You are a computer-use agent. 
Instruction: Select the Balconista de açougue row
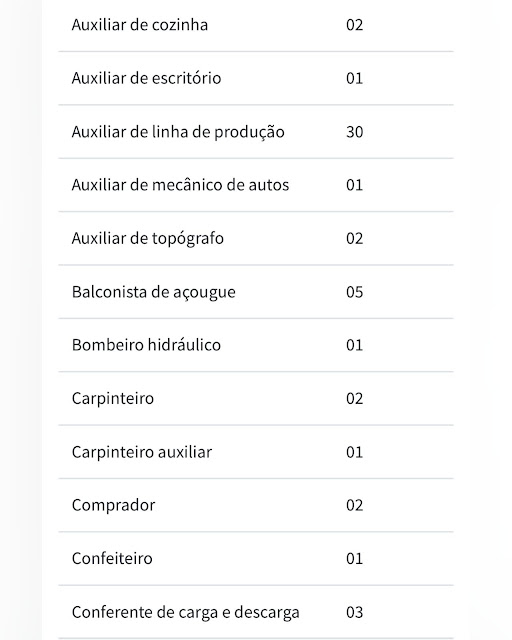[x=256, y=292]
